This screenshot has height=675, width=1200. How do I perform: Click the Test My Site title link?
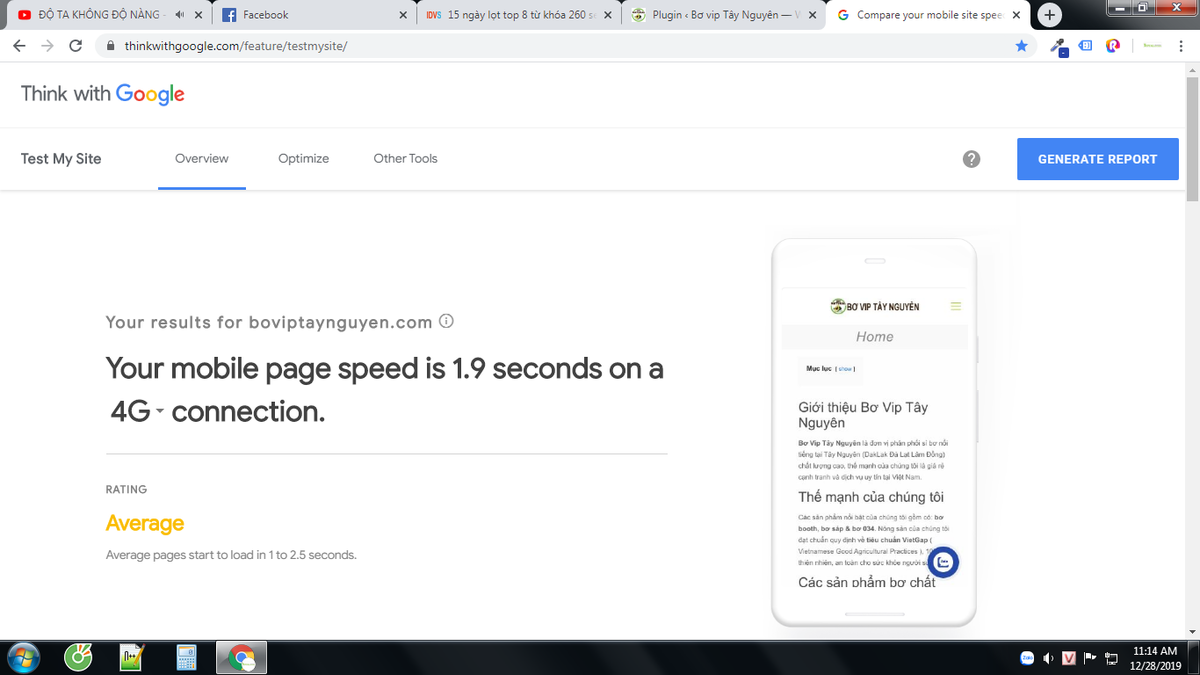61,159
